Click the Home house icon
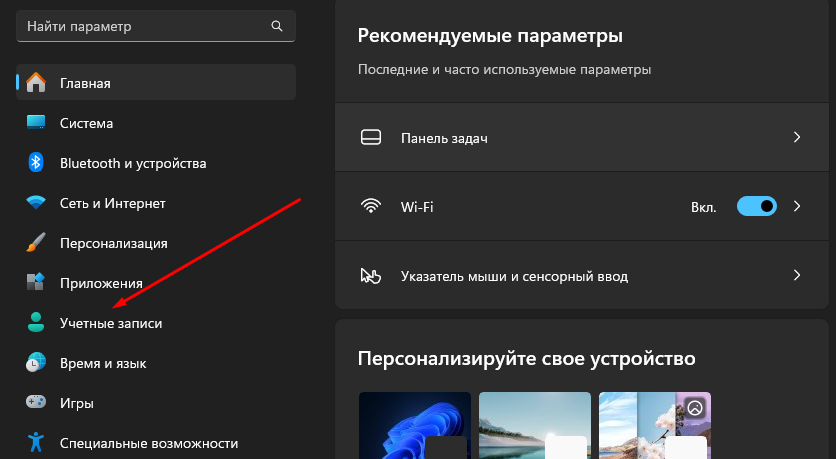Viewport: 836px width, 459px height. (x=36, y=83)
